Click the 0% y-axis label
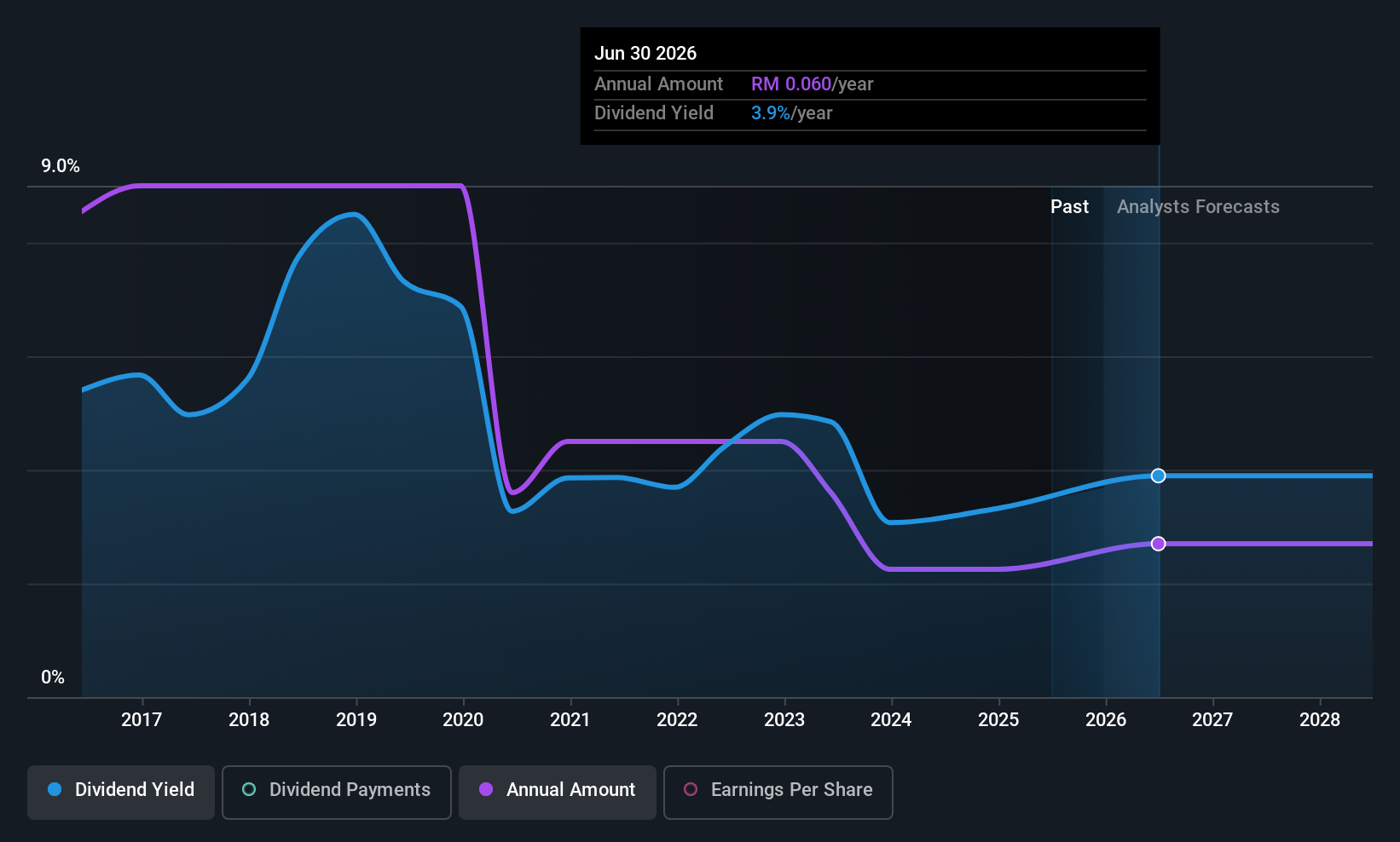This screenshot has width=1400, height=842. click(53, 678)
